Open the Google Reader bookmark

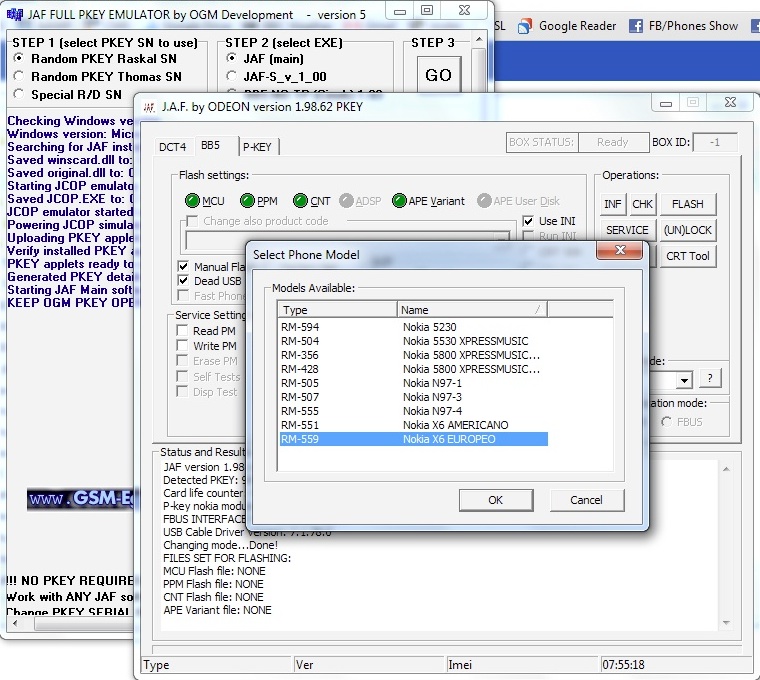[567, 26]
